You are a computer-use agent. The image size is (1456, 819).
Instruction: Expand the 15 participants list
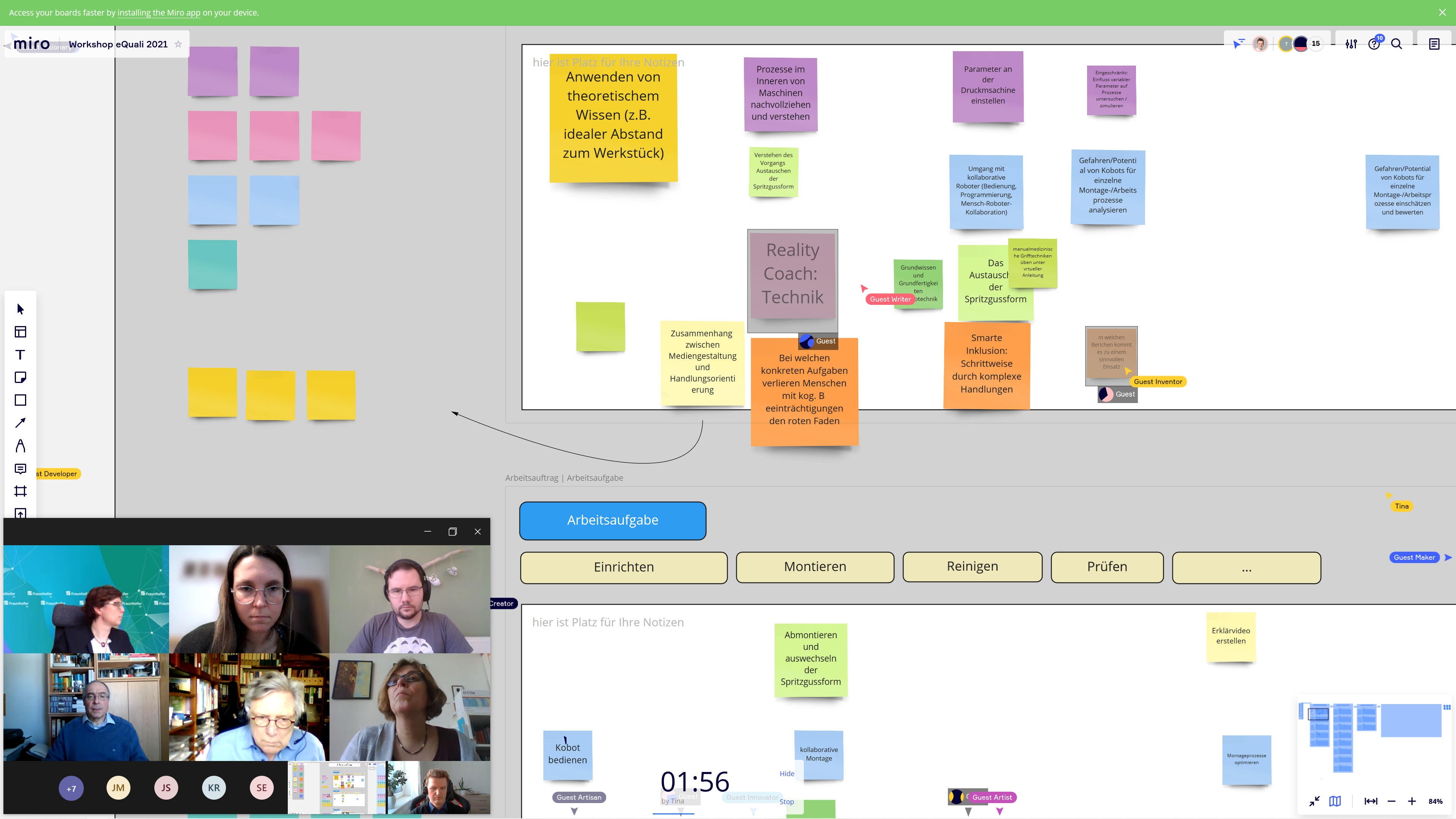(1316, 44)
